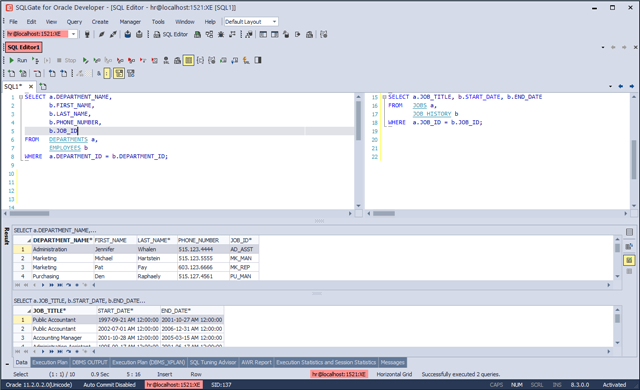The height and width of the screenshot is (390, 640).
Task: Click the blue right arrow at the editor tab bar
Action: point(632,86)
